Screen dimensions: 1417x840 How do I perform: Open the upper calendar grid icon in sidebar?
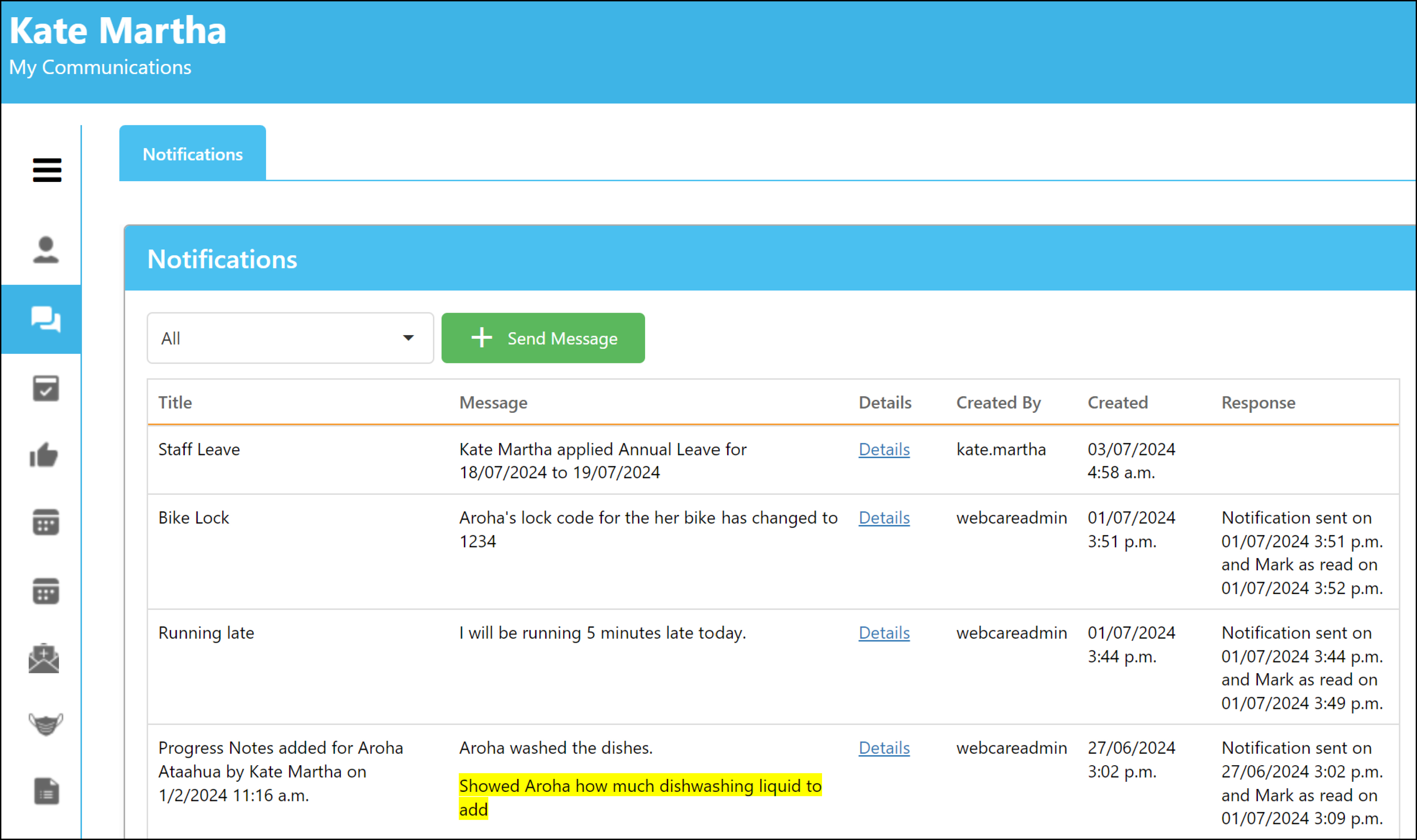pos(45,522)
